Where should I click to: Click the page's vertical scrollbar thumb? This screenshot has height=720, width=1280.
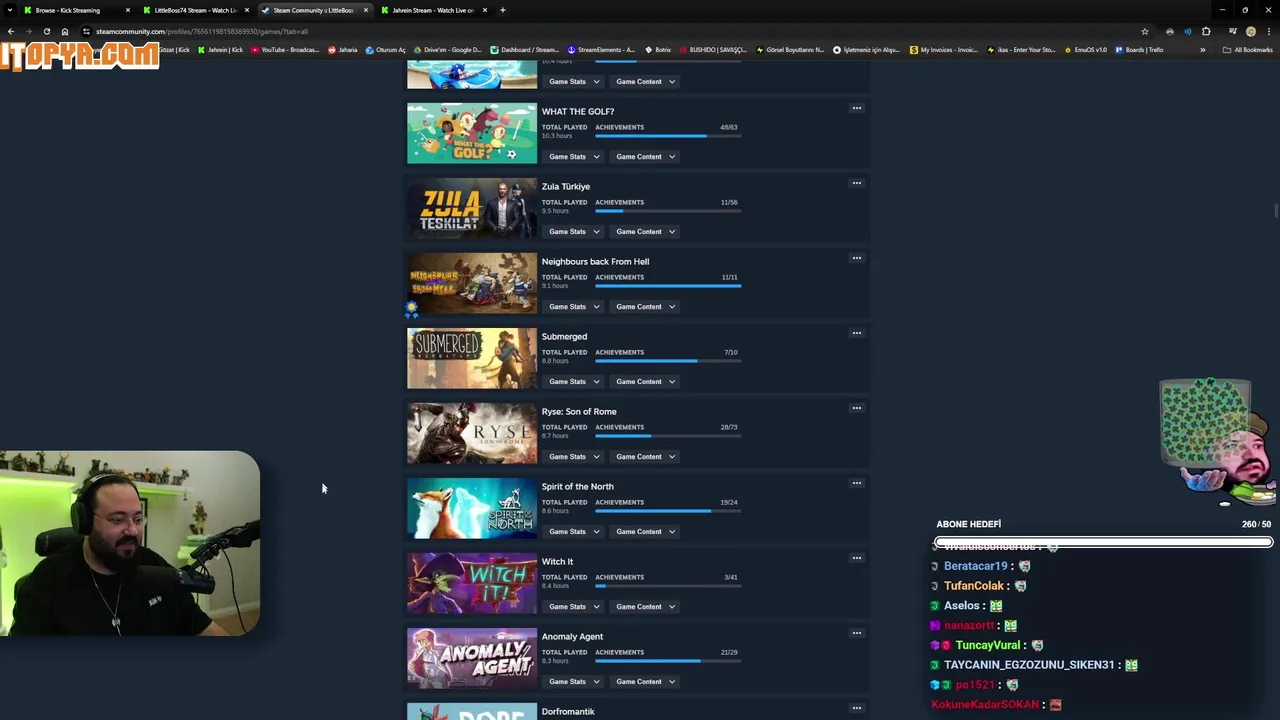point(1276,210)
